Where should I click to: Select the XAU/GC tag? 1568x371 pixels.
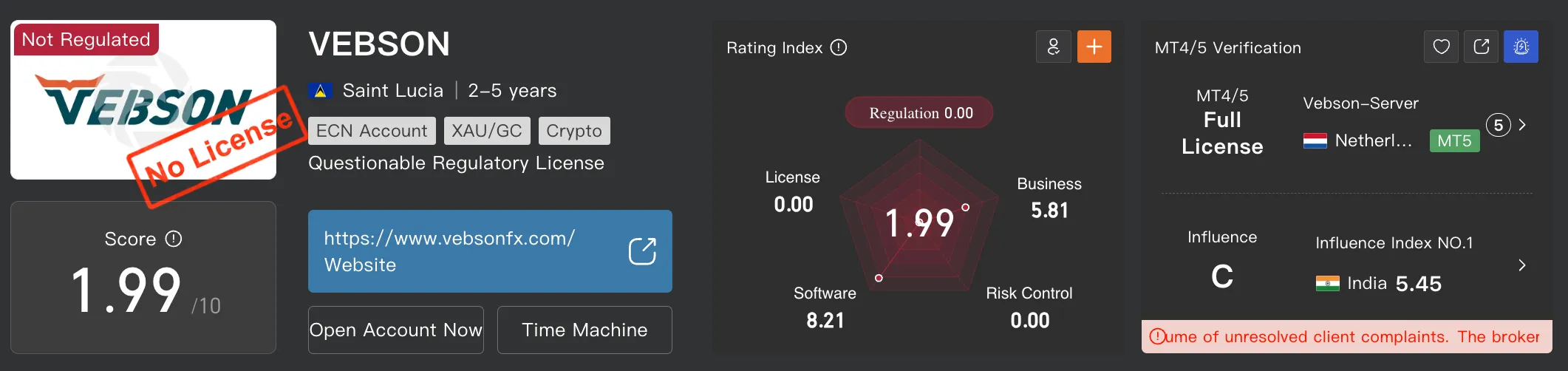[487, 131]
